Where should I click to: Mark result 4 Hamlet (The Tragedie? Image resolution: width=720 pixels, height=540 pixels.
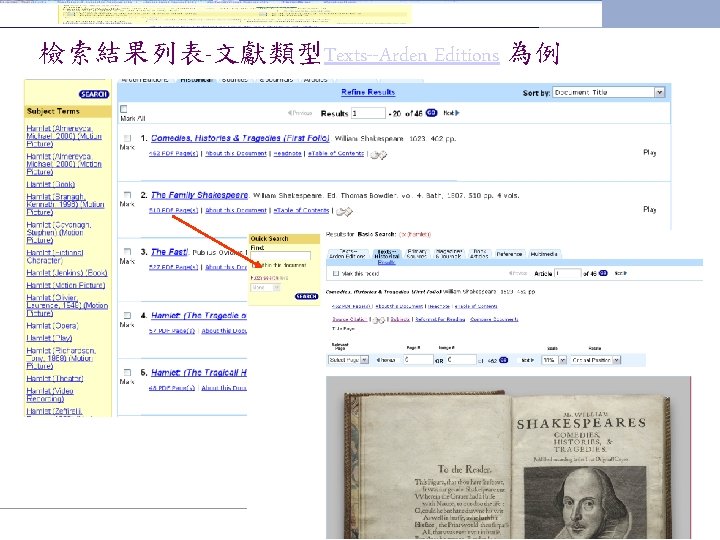point(127,315)
